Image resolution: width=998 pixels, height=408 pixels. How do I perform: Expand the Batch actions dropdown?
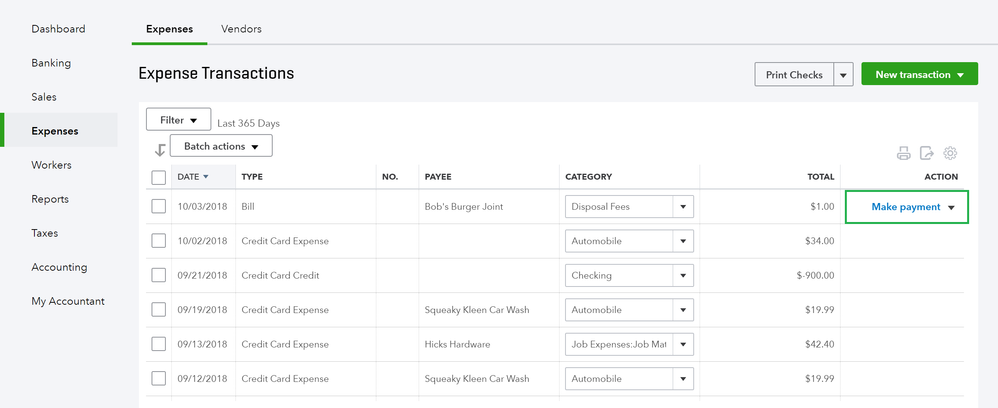(221, 147)
